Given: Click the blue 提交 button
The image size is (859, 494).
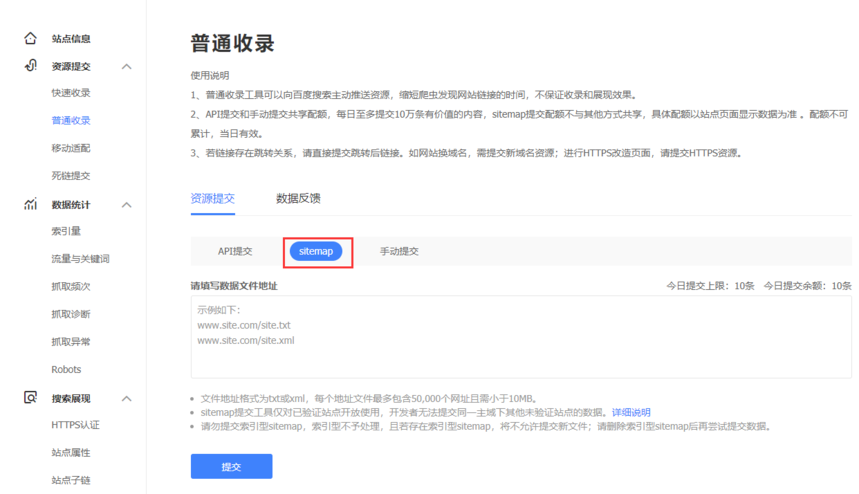Looking at the screenshot, I should point(231,467).
